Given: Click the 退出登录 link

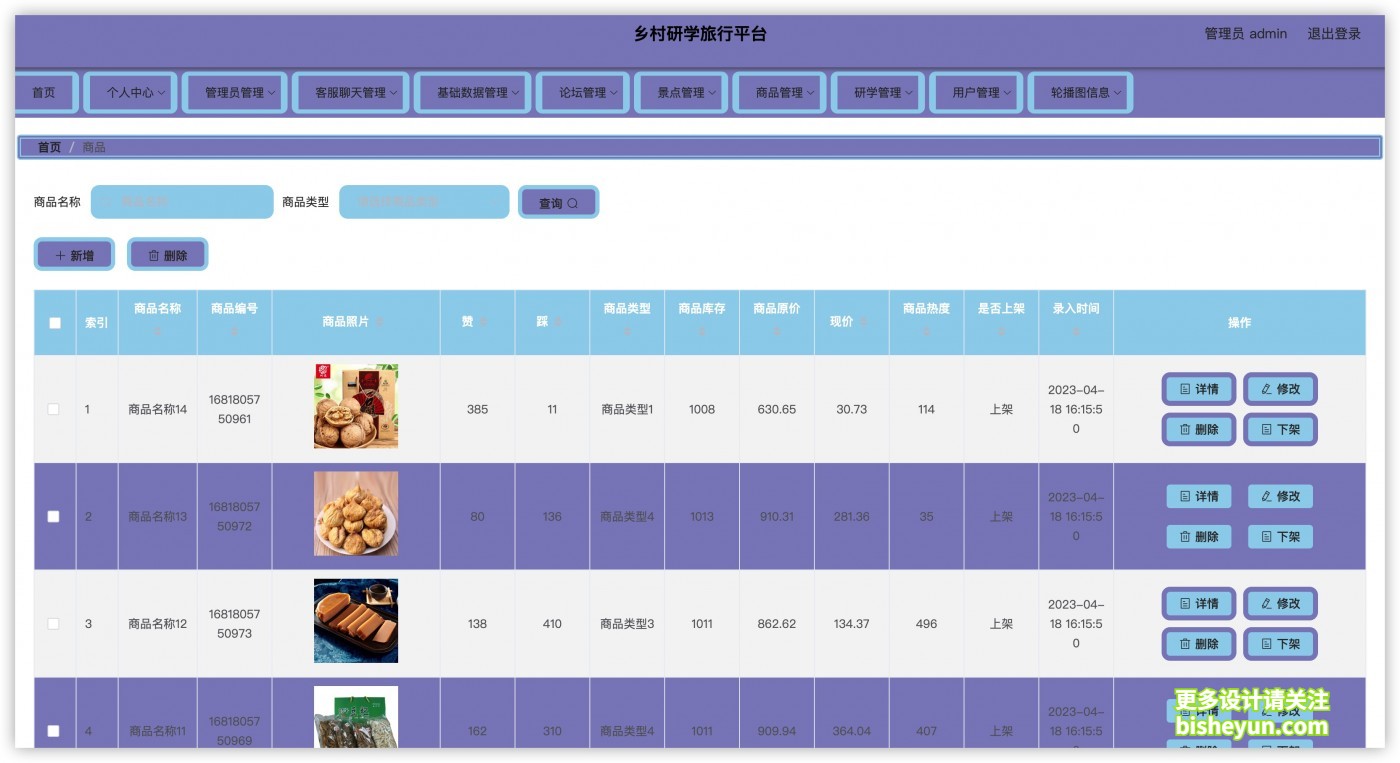Looking at the screenshot, I should coord(1334,34).
